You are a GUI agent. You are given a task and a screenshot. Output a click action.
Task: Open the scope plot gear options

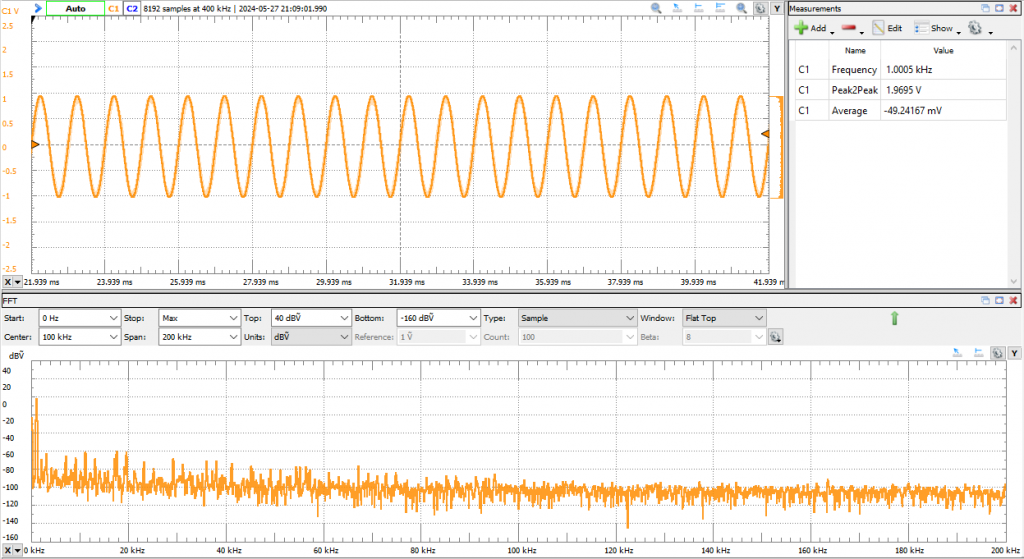pyautogui.click(x=760, y=8)
